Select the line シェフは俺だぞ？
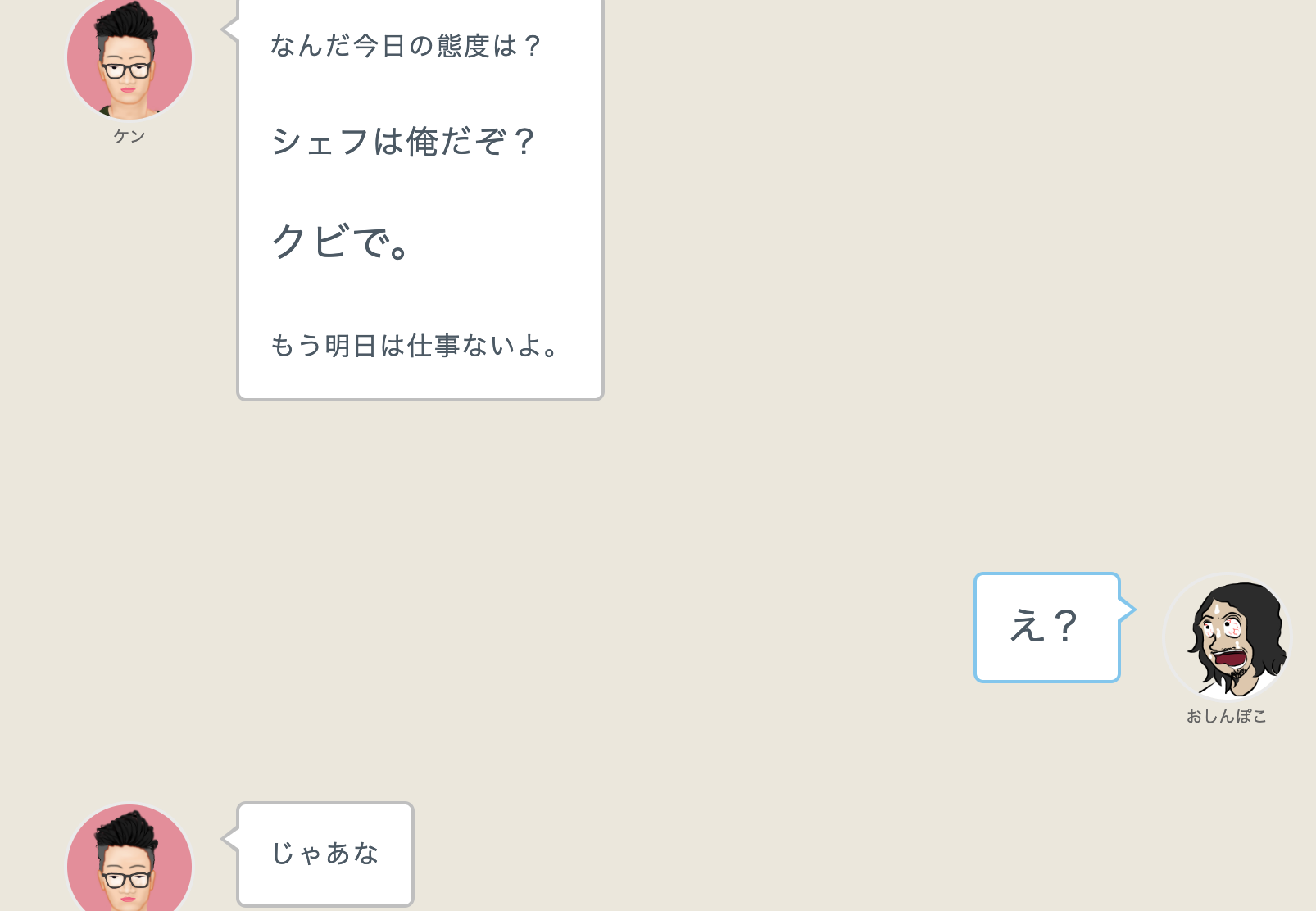Viewport: 1316px width, 911px height. tap(402, 142)
